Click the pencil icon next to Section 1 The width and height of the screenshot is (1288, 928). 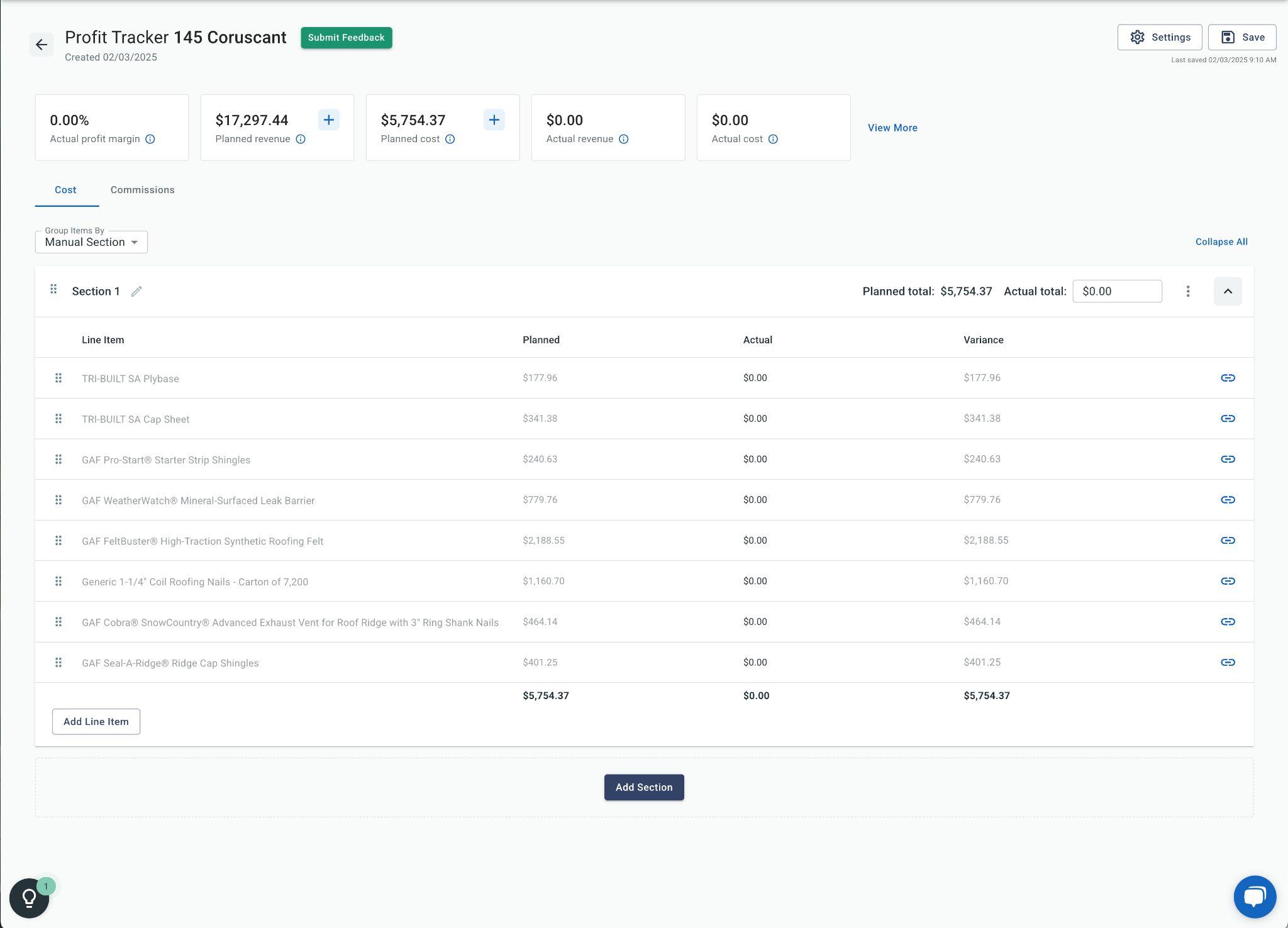tap(136, 291)
